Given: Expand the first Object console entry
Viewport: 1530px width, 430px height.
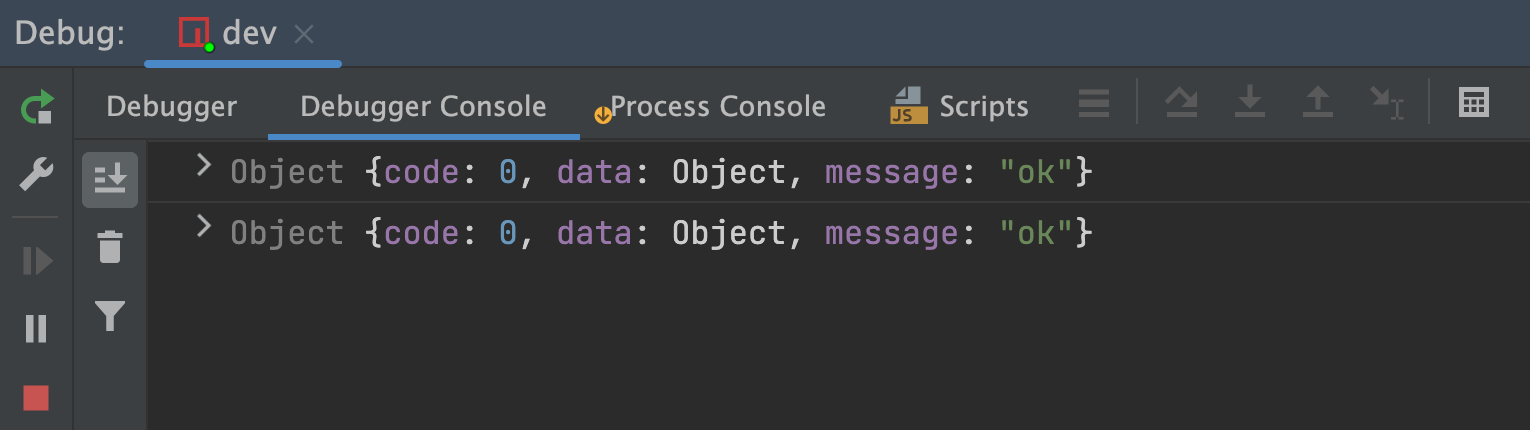Looking at the screenshot, I should pos(204,166).
